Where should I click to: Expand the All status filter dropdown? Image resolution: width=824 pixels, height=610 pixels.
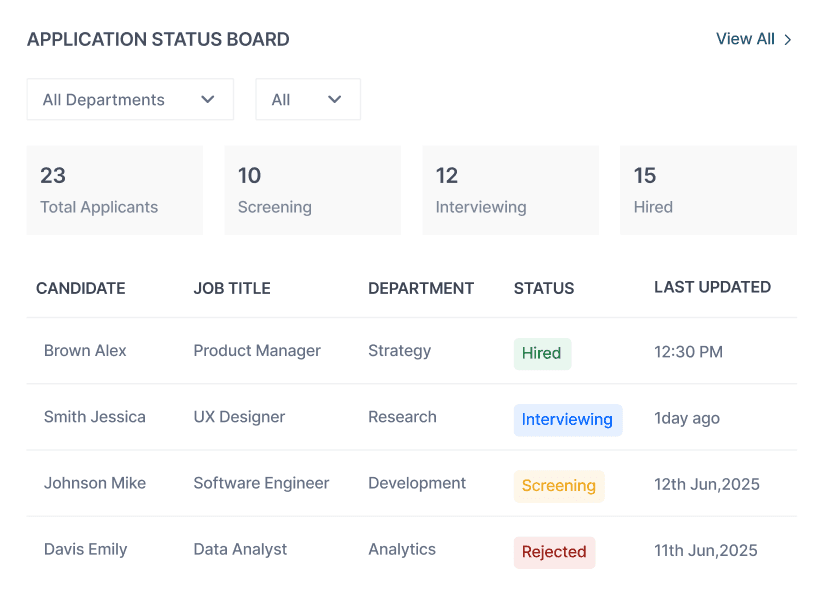(x=307, y=99)
